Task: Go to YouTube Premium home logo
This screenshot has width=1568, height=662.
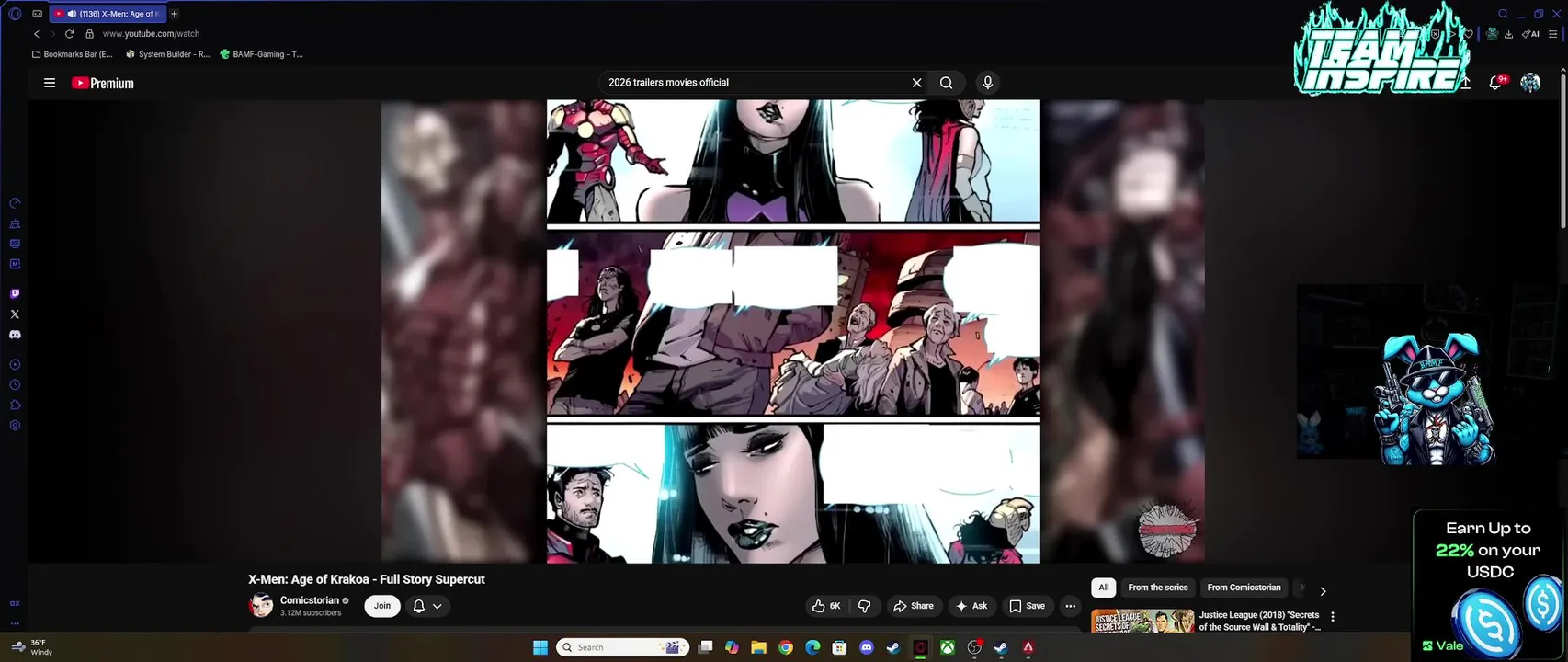Action: (x=103, y=83)
